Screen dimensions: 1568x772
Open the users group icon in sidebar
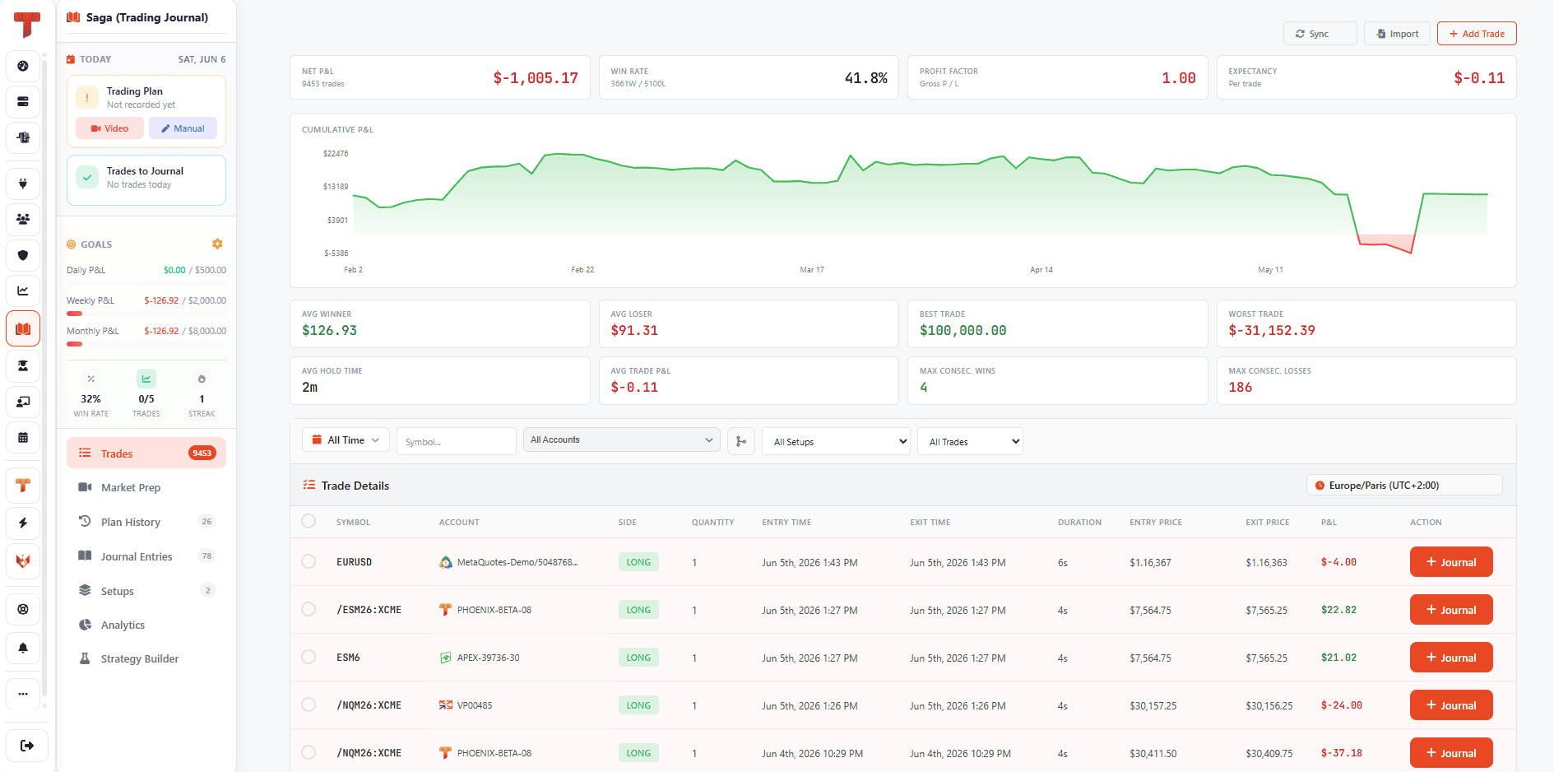[23, 219]
